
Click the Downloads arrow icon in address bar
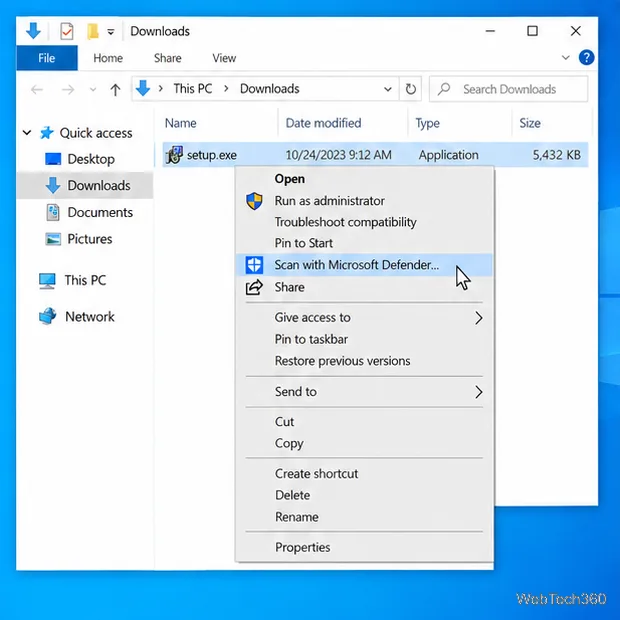[143, 89]
